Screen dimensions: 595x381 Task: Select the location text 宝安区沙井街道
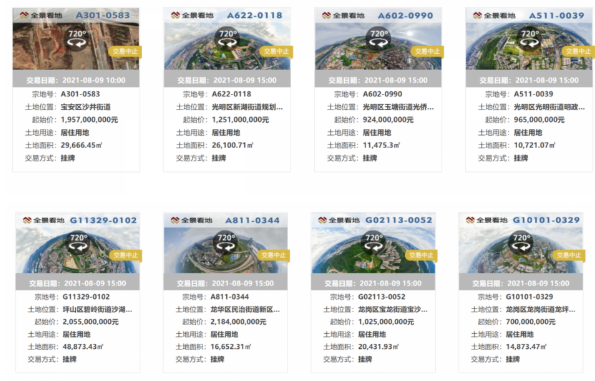[85, 107]
